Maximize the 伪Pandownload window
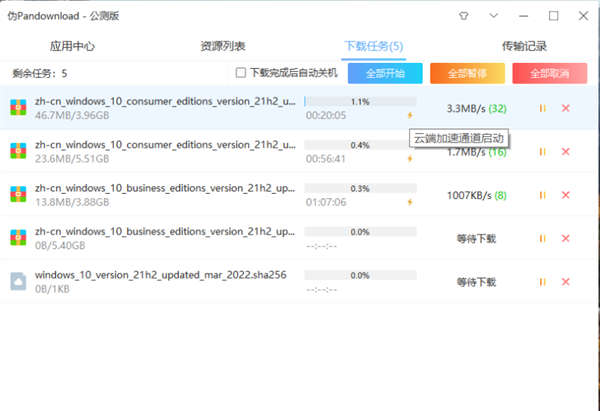The image size is (600, 411). point(553,16)
